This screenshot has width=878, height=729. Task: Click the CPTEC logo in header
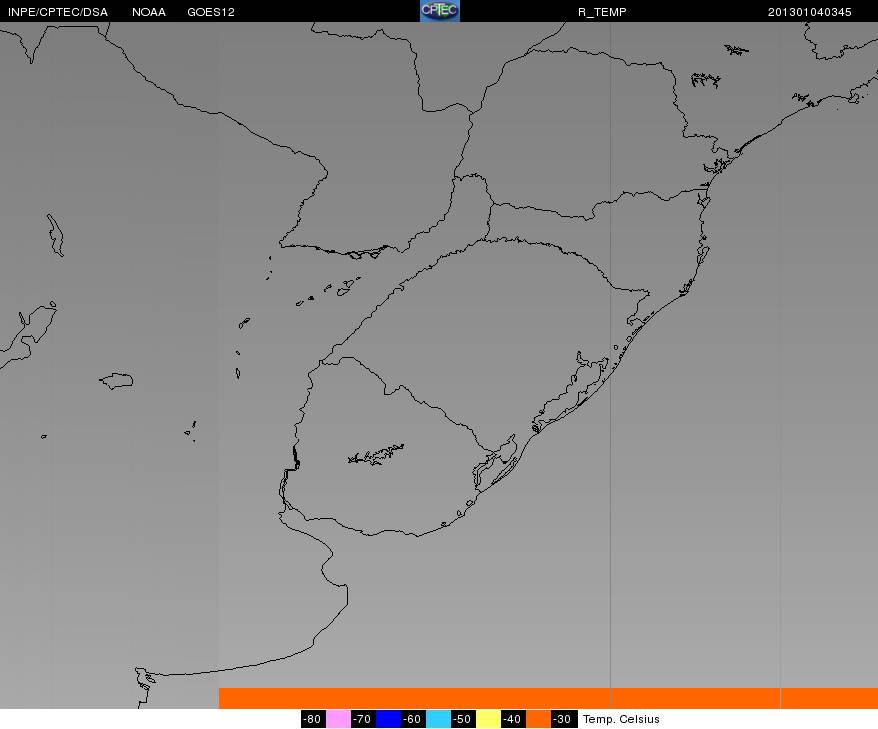[x=440, y=11]
